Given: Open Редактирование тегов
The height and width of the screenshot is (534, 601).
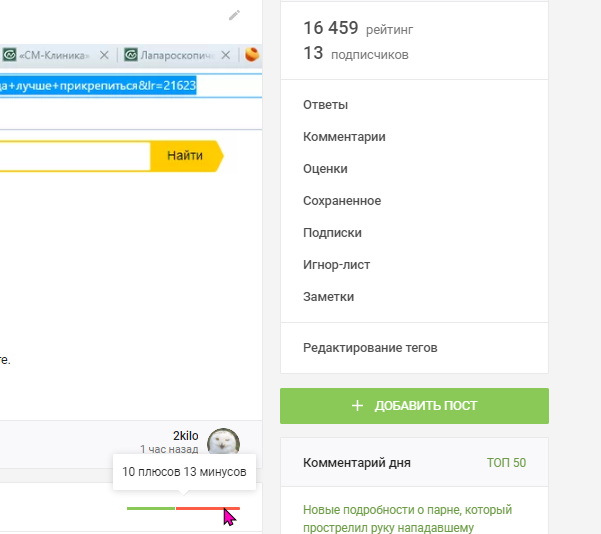Looking at the screenshot, I should (x=370, y=348).
